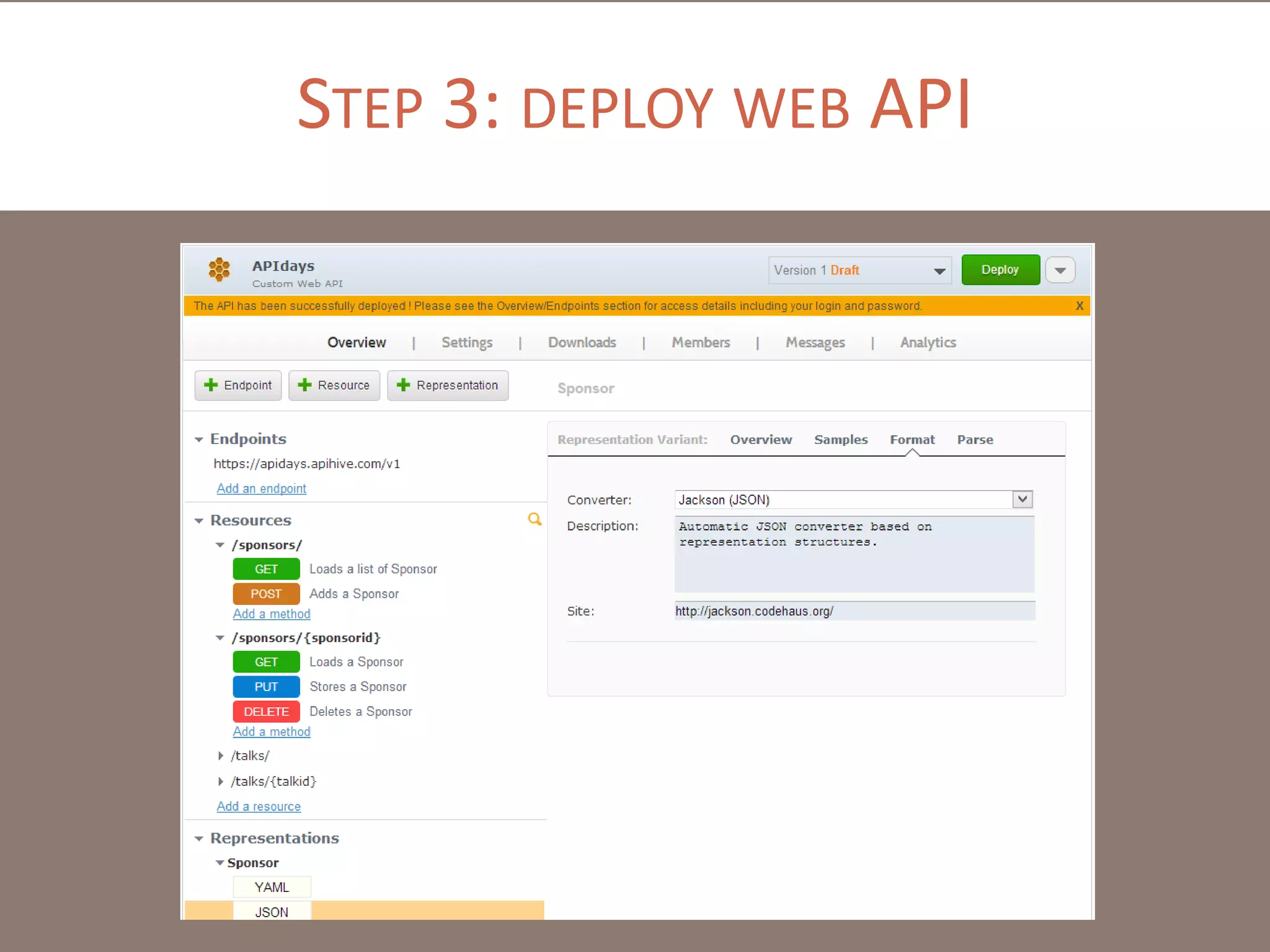The image size is (1270, 952).
Task: Dismiss the deployment notification with X
Action: pos(1080,306)
